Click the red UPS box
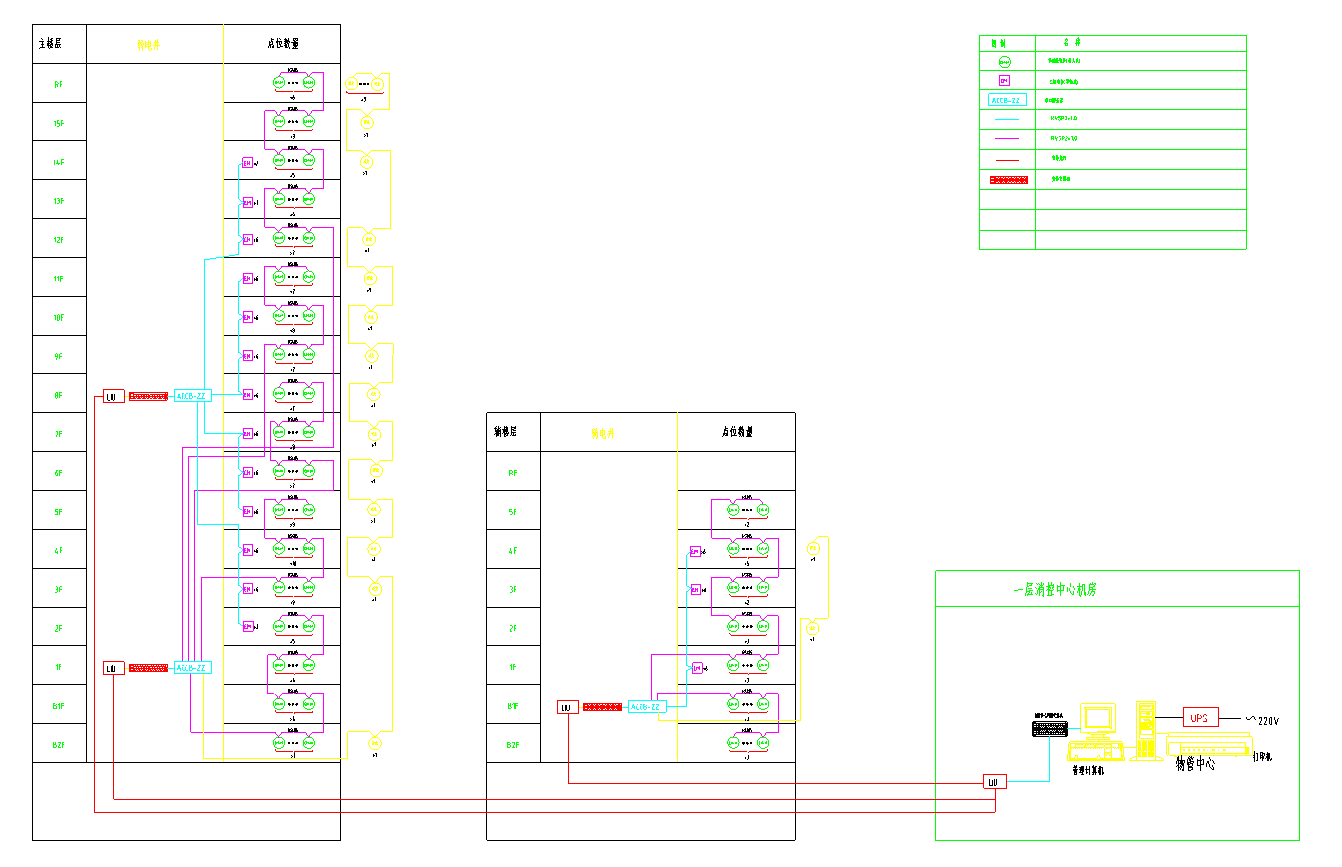The width and height of the screenshot is (1342, 867). tap(1201, 717)
